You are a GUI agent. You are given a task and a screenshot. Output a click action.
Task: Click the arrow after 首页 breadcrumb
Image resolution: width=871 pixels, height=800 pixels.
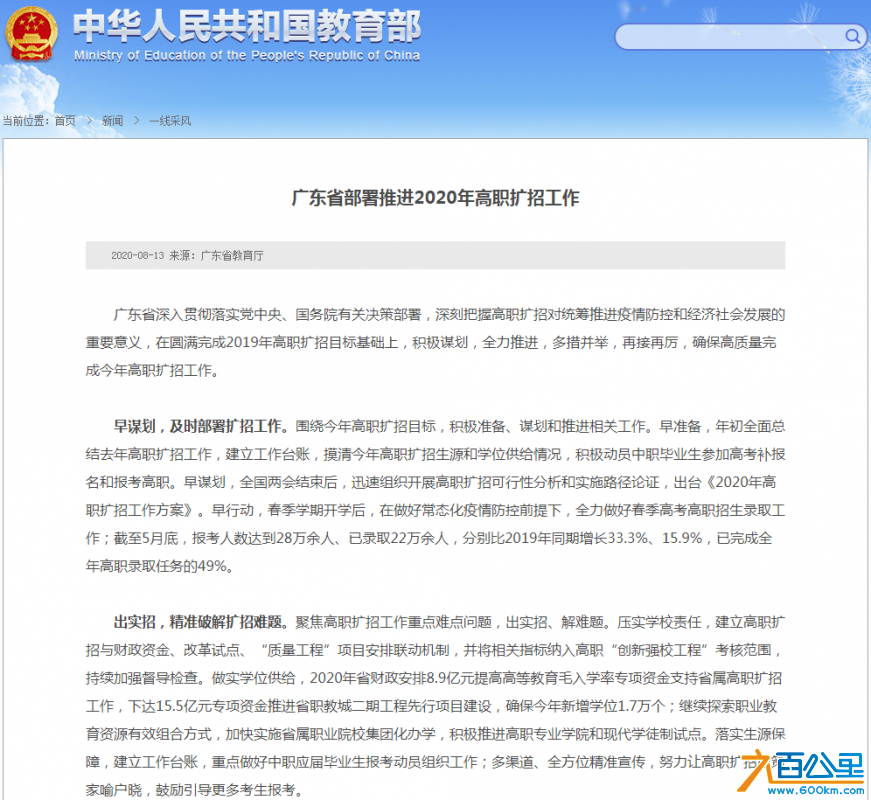[x=89, y=121]
